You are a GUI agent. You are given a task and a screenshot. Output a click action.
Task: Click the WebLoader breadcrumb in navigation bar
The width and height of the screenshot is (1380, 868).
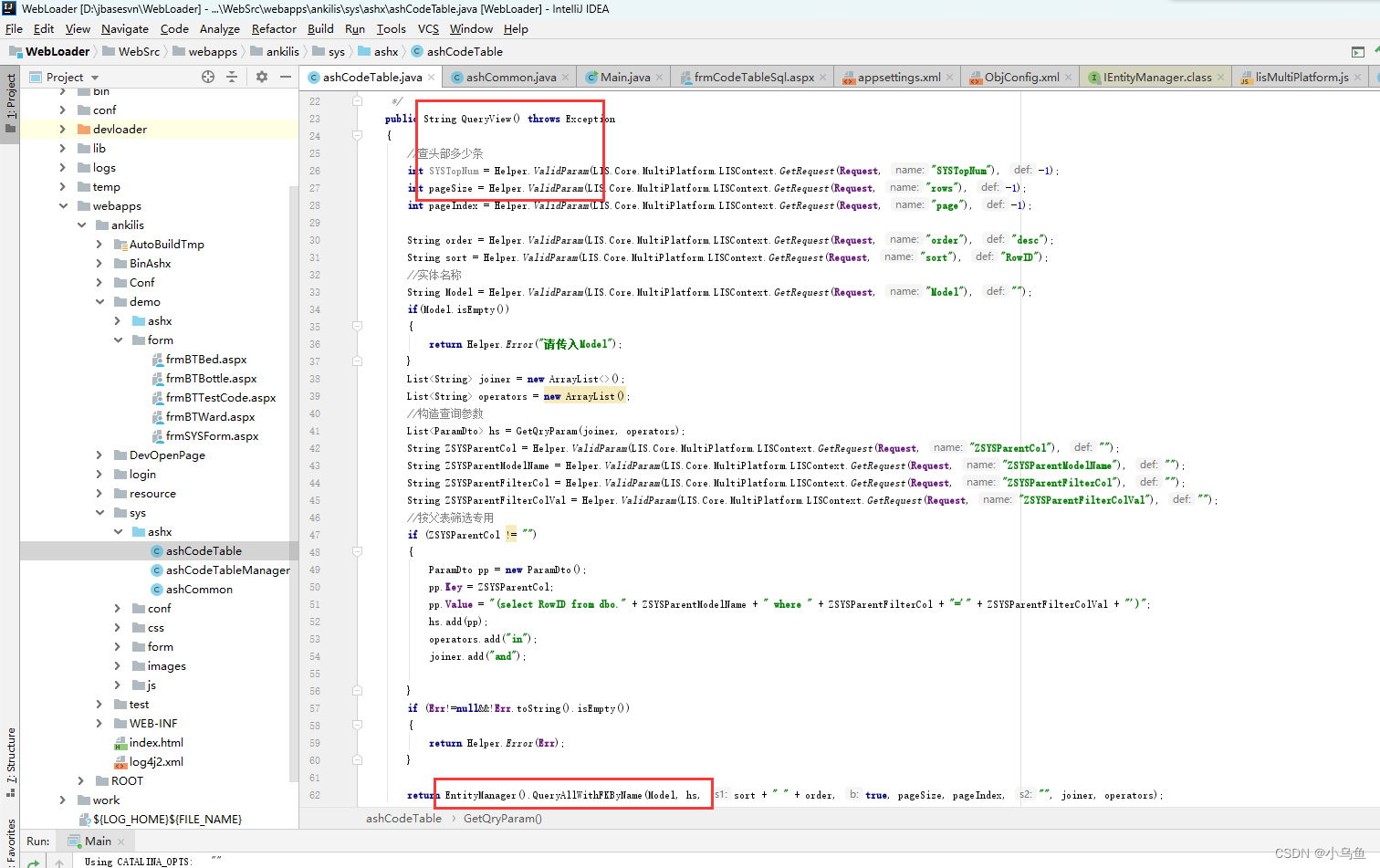click(50, 52)
